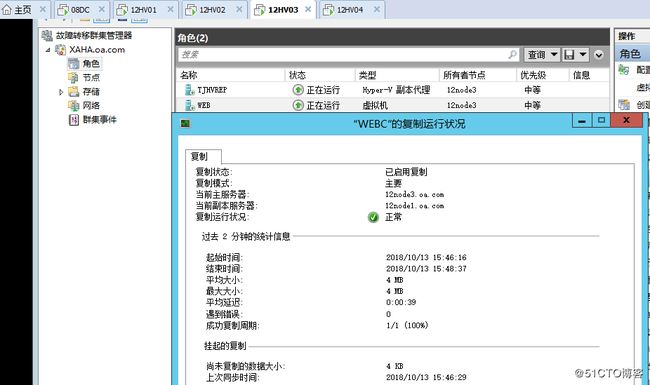Click the 存储 folder icon
650x385 pixels.
73,92
